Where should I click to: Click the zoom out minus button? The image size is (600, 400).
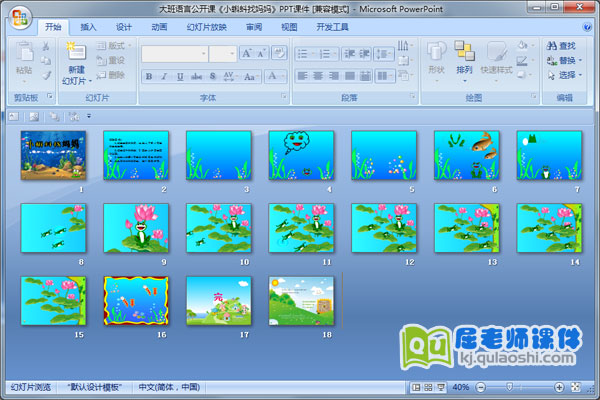pos(480,387)
